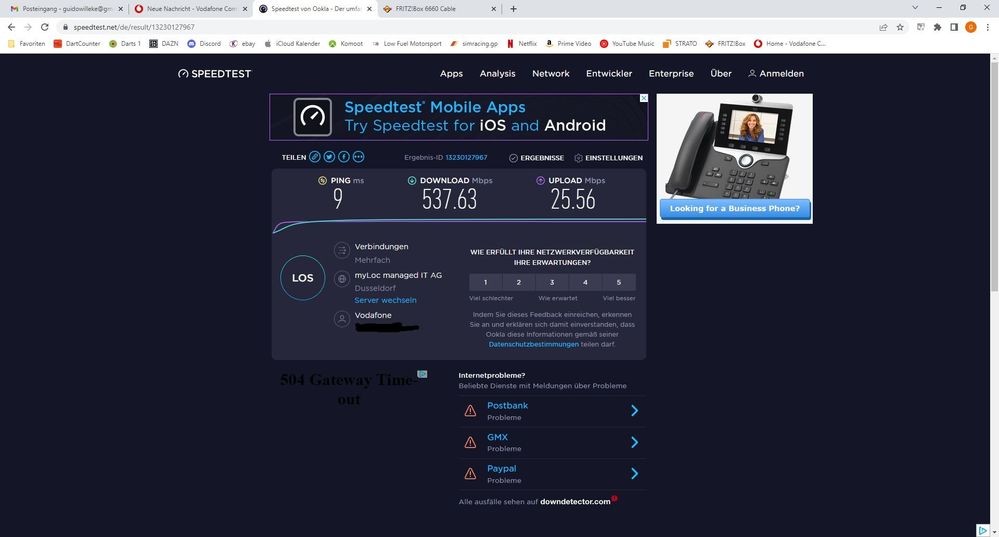
Task: Click the Paypal warning triangle icon
Action: click(470, 473)
